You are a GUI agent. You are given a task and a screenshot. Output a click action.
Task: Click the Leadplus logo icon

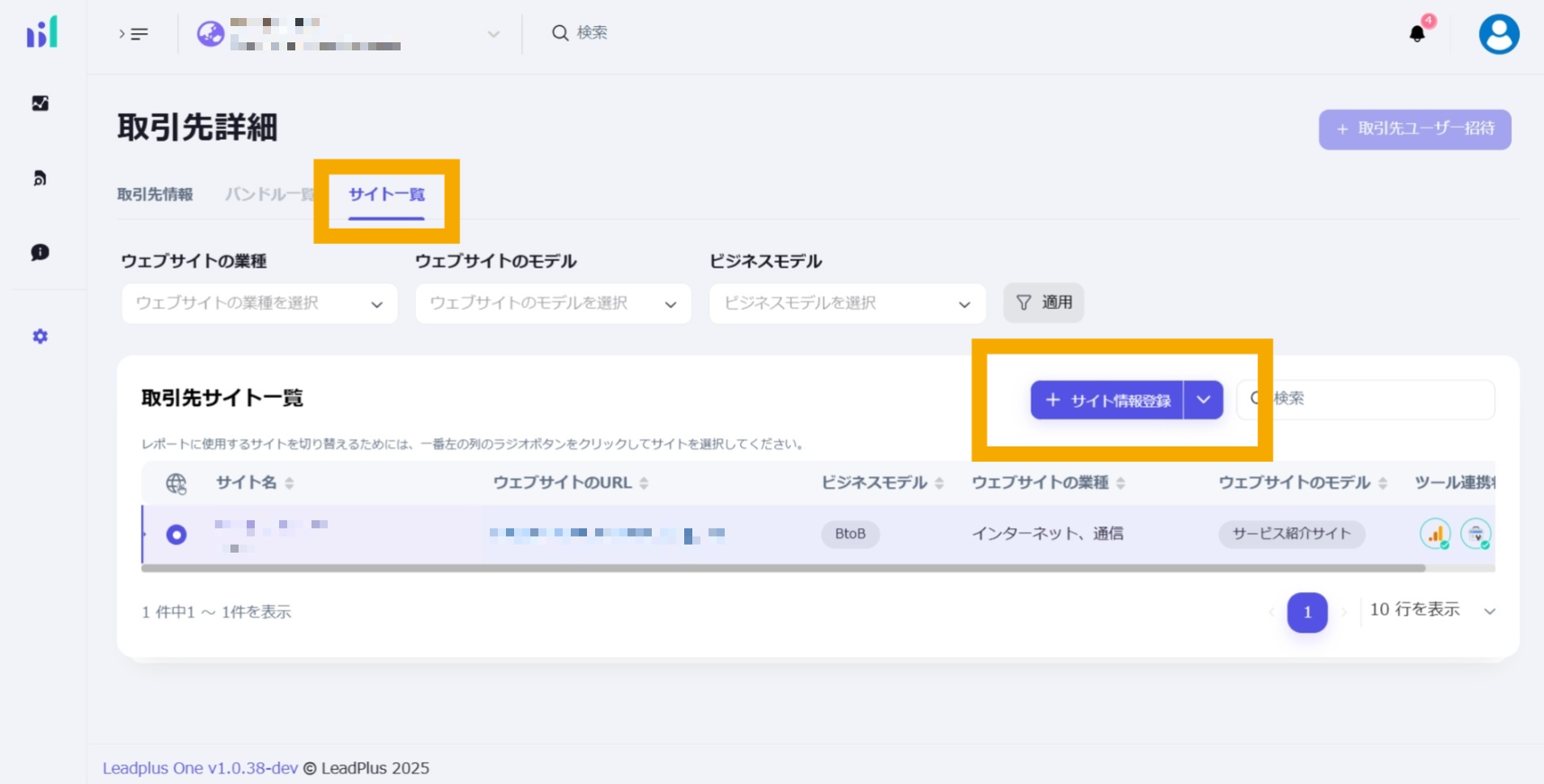point(41,32)
